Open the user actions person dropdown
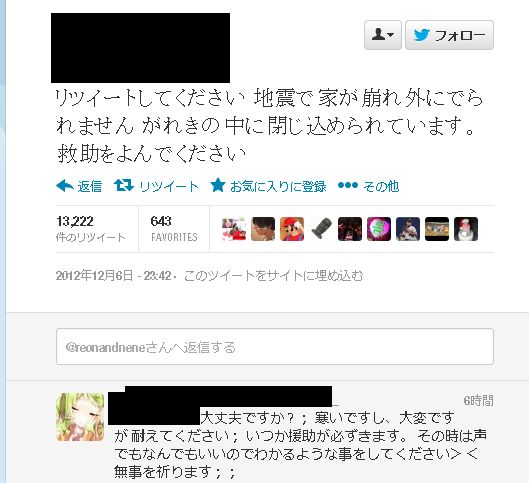 coord(383,35)
